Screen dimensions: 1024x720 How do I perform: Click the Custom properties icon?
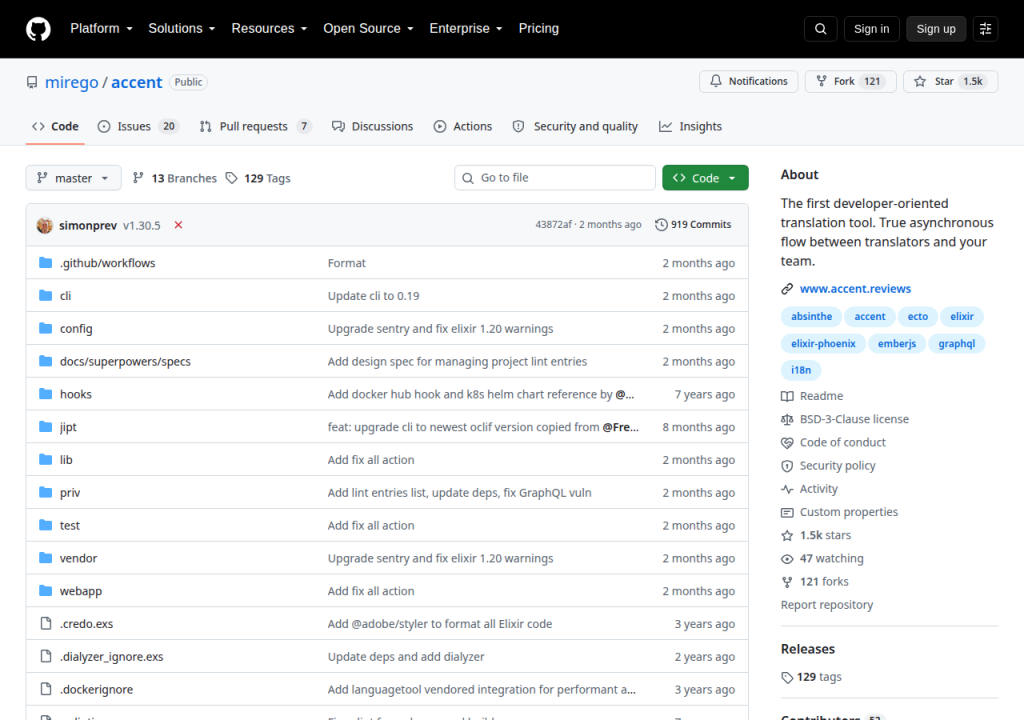pyautogui.click(x=787, y=512)
